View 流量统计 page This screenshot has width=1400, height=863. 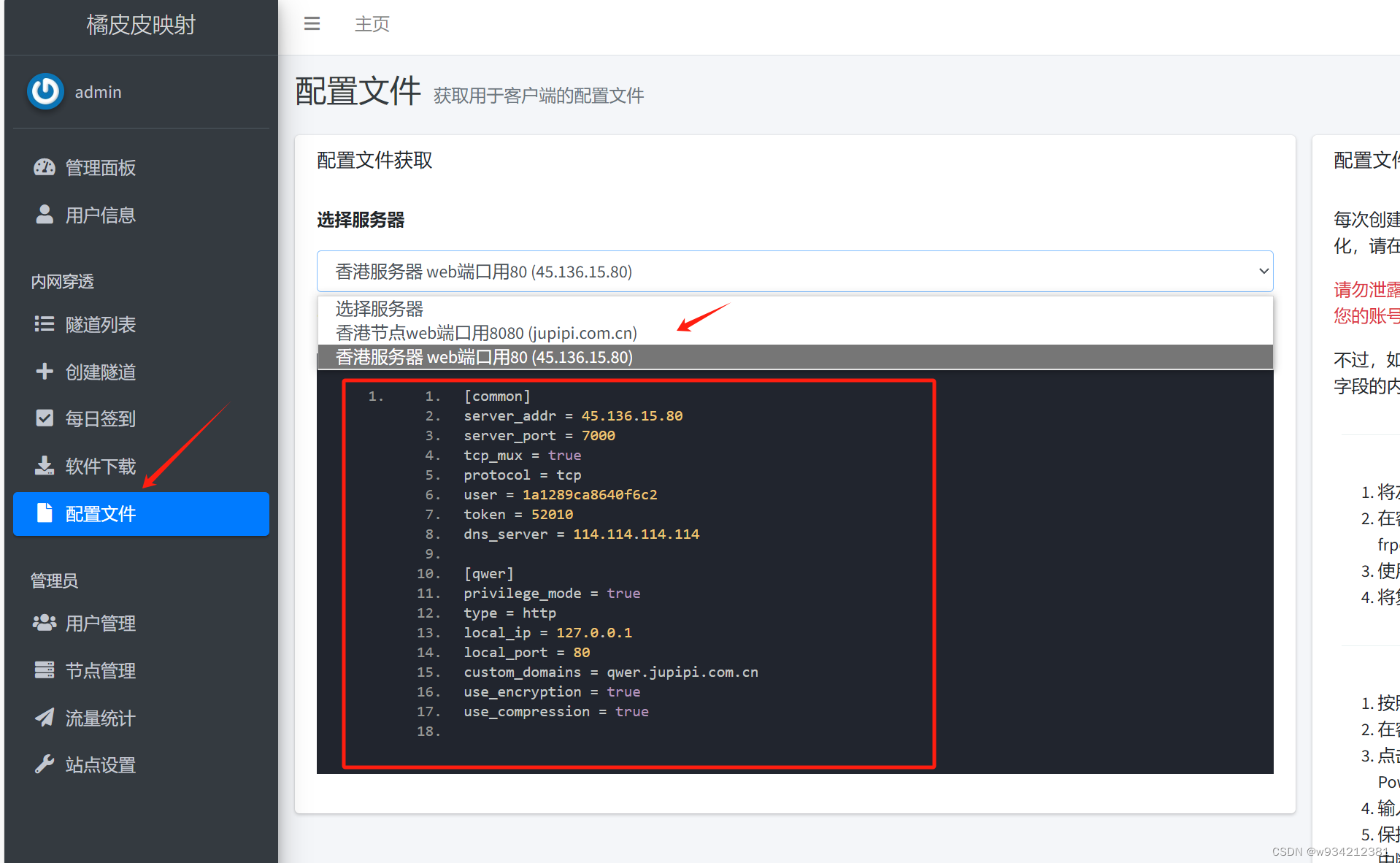click(x=141, y=718)
